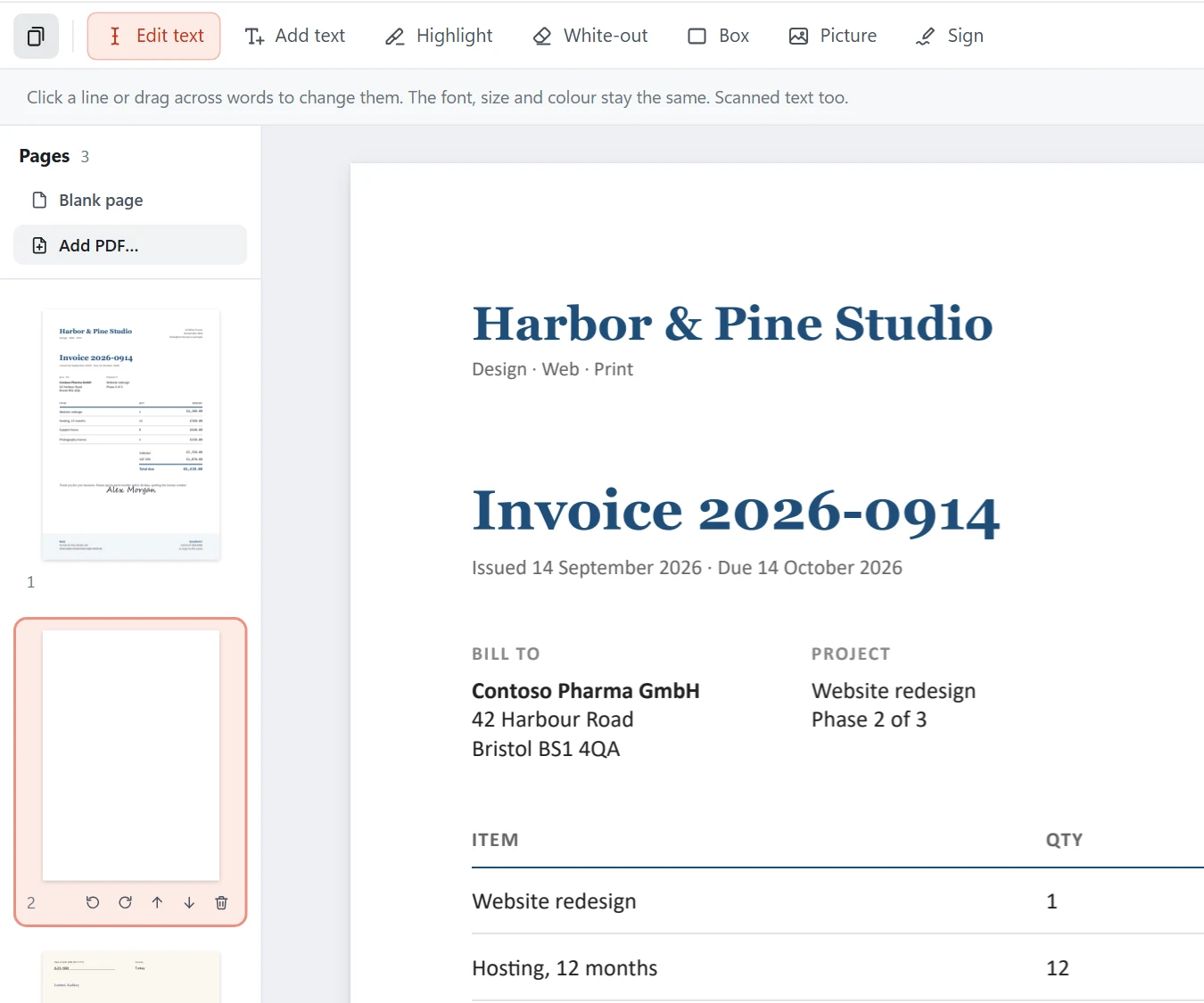Click the Harbor & Pine Studio heading
This screenshot has width=1204, height=1003.
click(732, 323)
